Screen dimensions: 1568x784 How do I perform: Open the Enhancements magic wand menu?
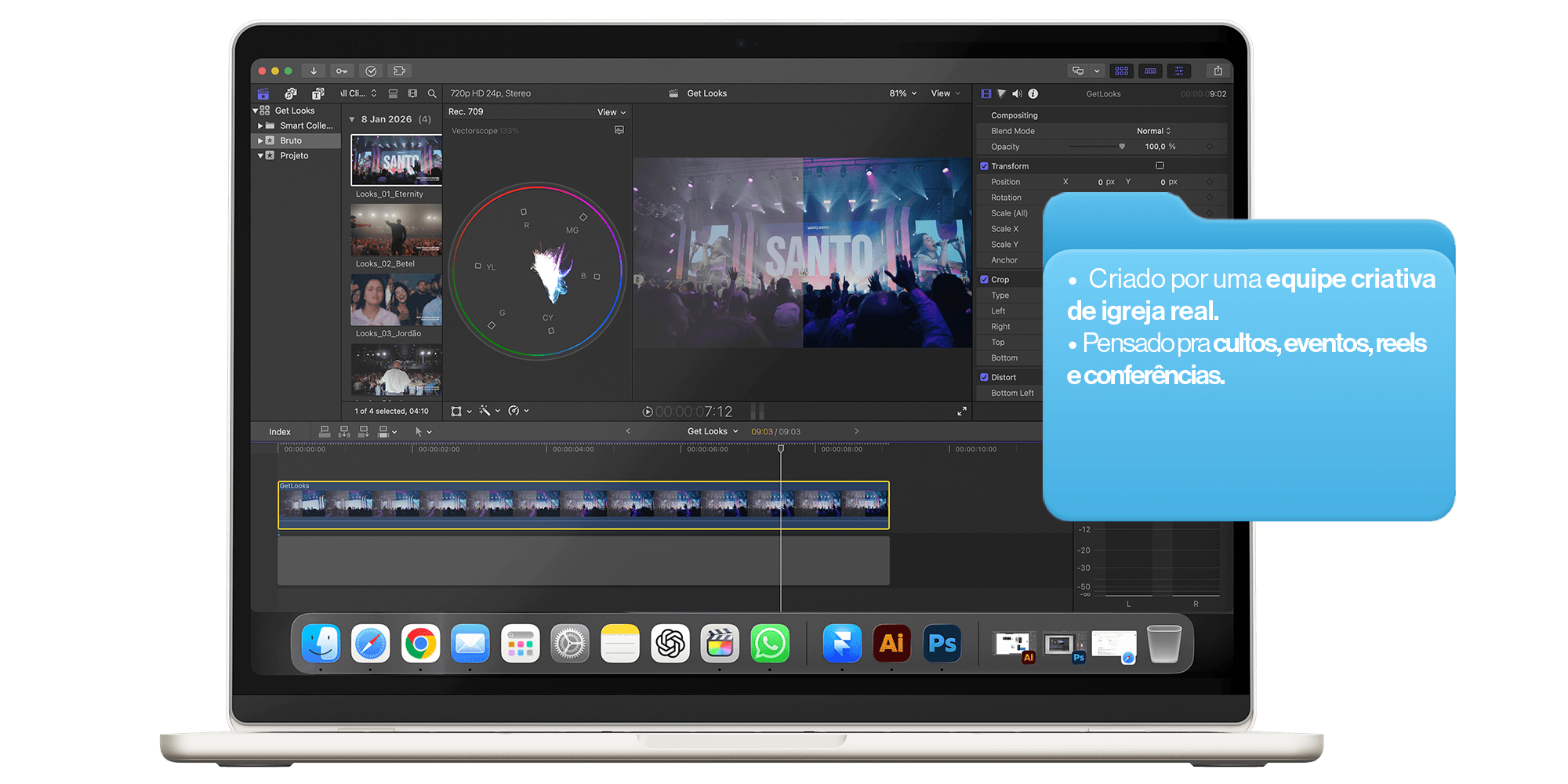[x=489, y=411]
